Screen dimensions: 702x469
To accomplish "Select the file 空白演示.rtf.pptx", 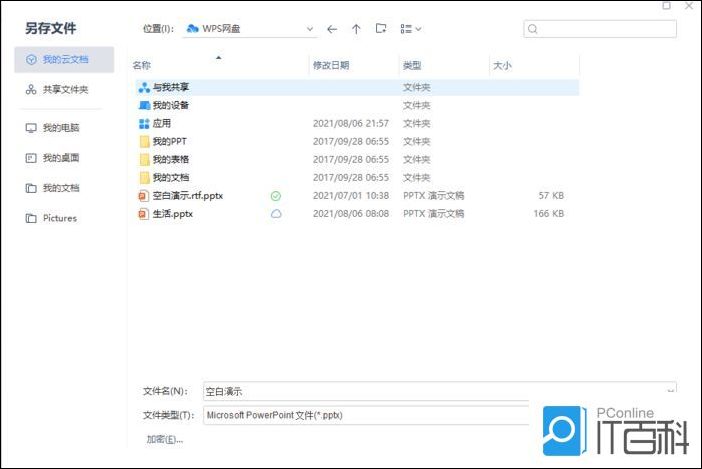I will [x=357, y=196].
